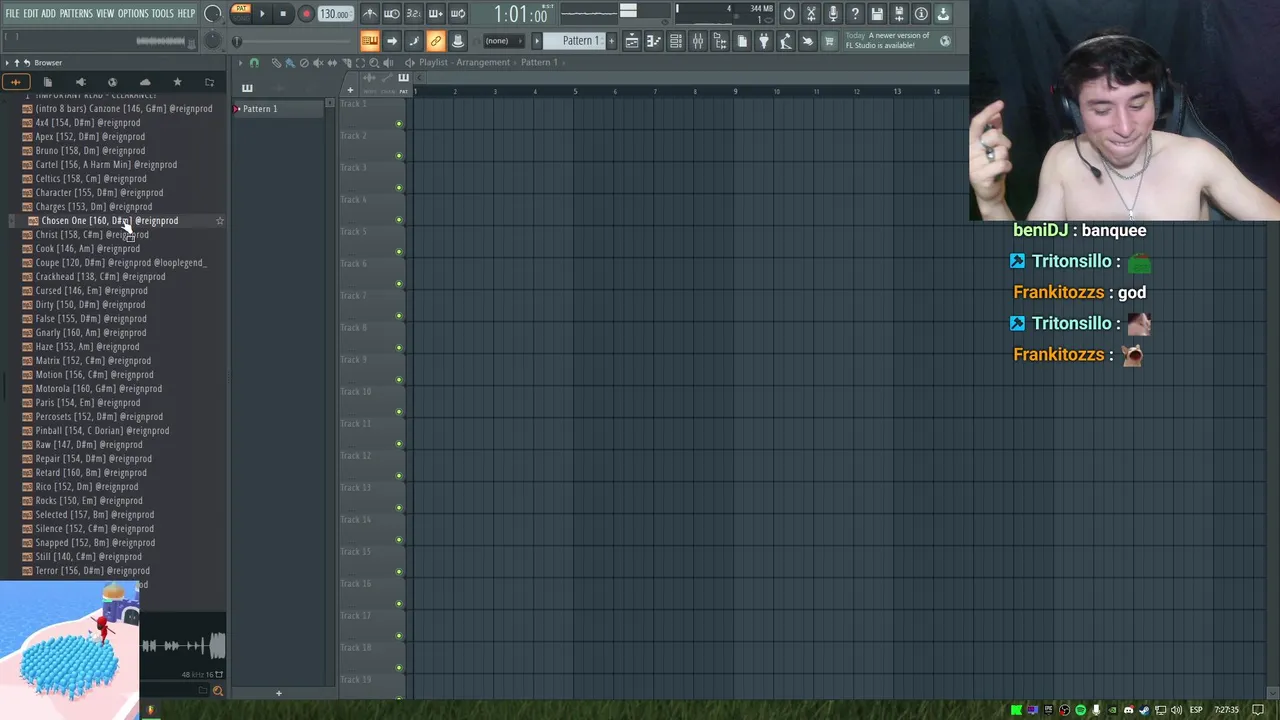Select the Cartel [156, A Harm Min] sample
The width and height of the screenshot is (1280, 720).
(x=106, y=165)
